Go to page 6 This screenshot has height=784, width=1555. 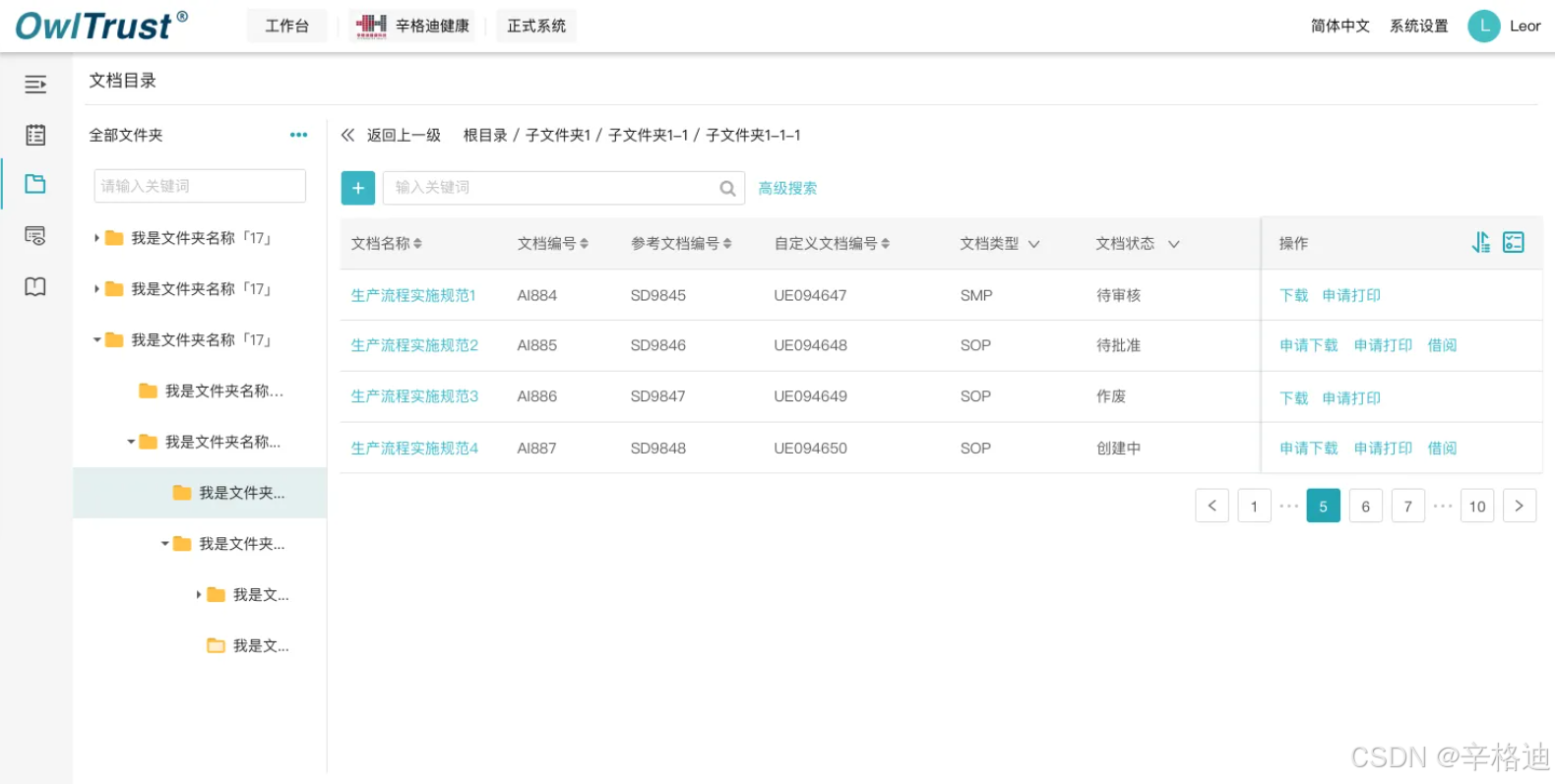tap(1366, 506)
